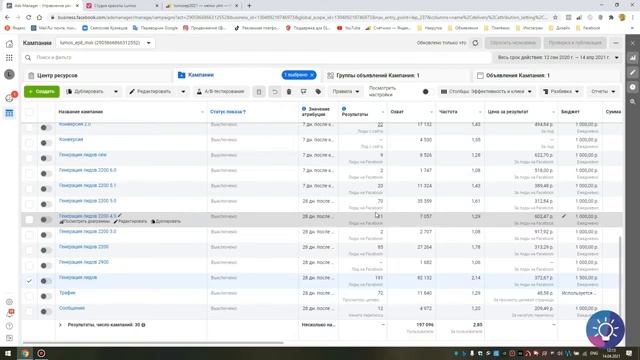640x360 pixels.
Task: Uncheck the selected Генерация лидов row checkbox
Action: coord(29,281)
